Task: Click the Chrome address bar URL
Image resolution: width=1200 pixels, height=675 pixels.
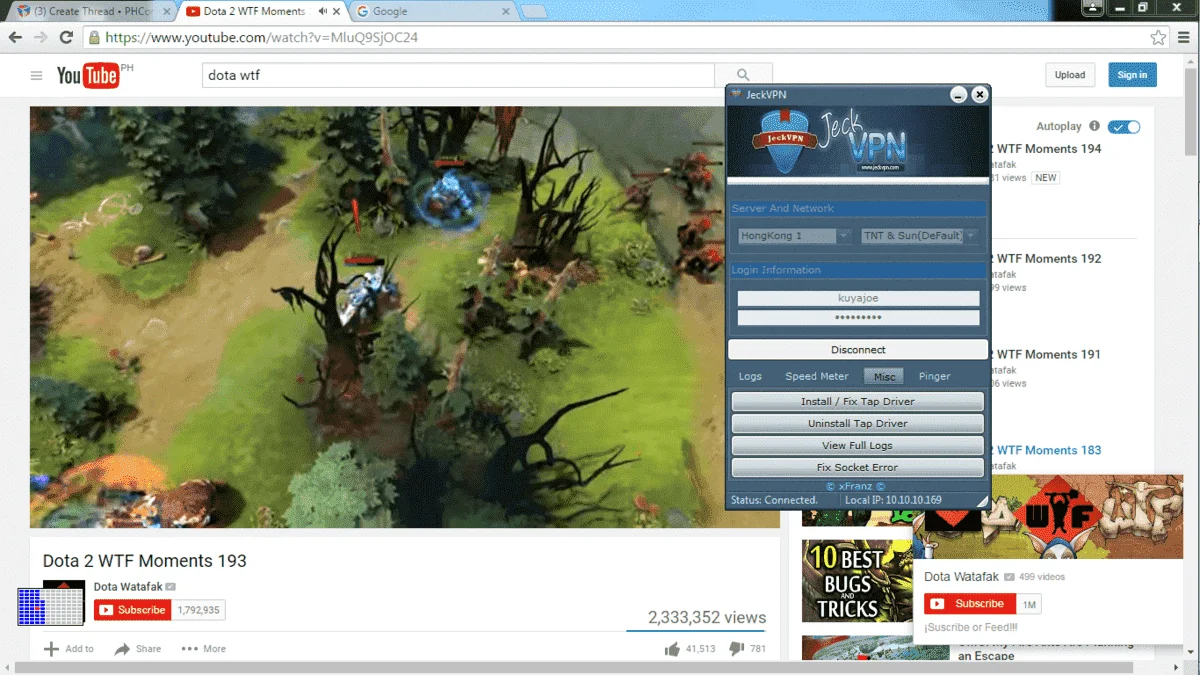Action: pos(261,38)
